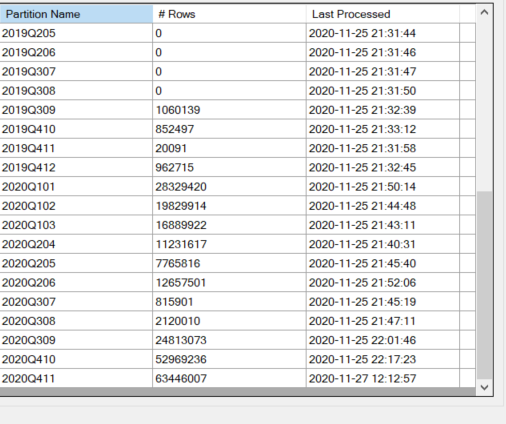This screenshot has height=424, width=506.
Task: Select partition row 2019Q205
Action: [x=238, y=33]
